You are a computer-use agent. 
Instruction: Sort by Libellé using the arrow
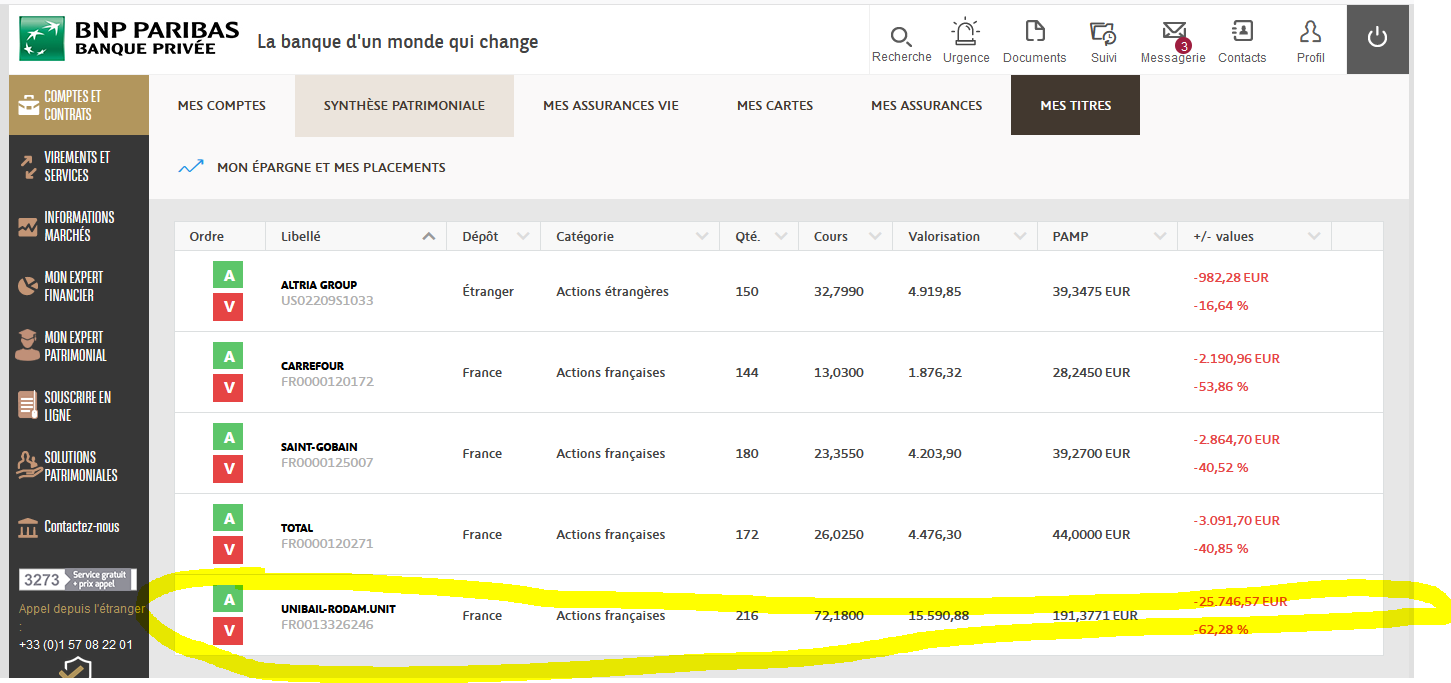point(429,237)
